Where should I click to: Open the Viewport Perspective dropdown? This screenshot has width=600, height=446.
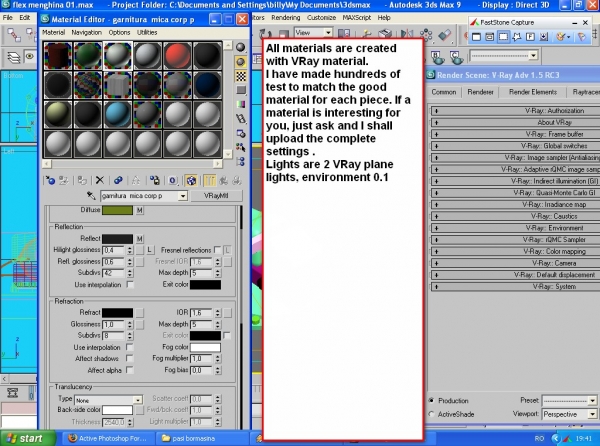pos(592,414)
